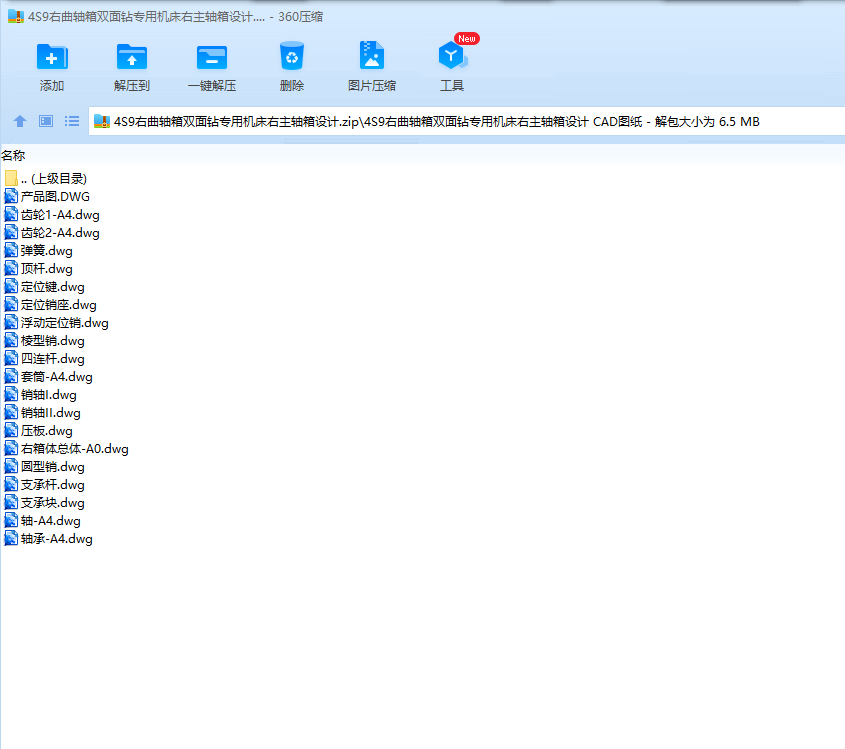Select file 齿轮2-A4.dwg

pyautogui.click(x=52, y=233)
